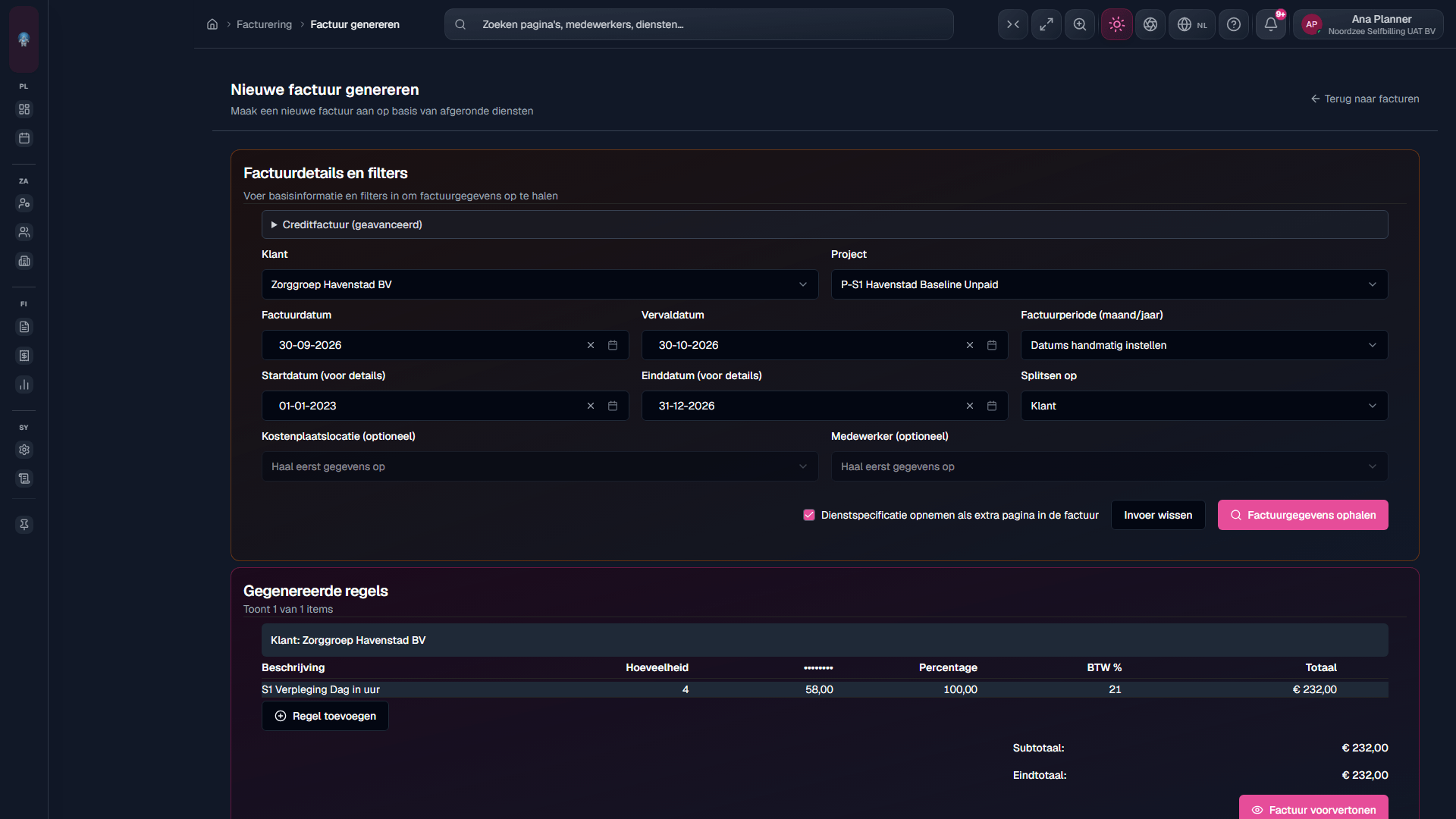Open the Splitsen op dropdown
Viewport: 1456px width, 819px height.
pyautogui.click(x=1204, y=406)
